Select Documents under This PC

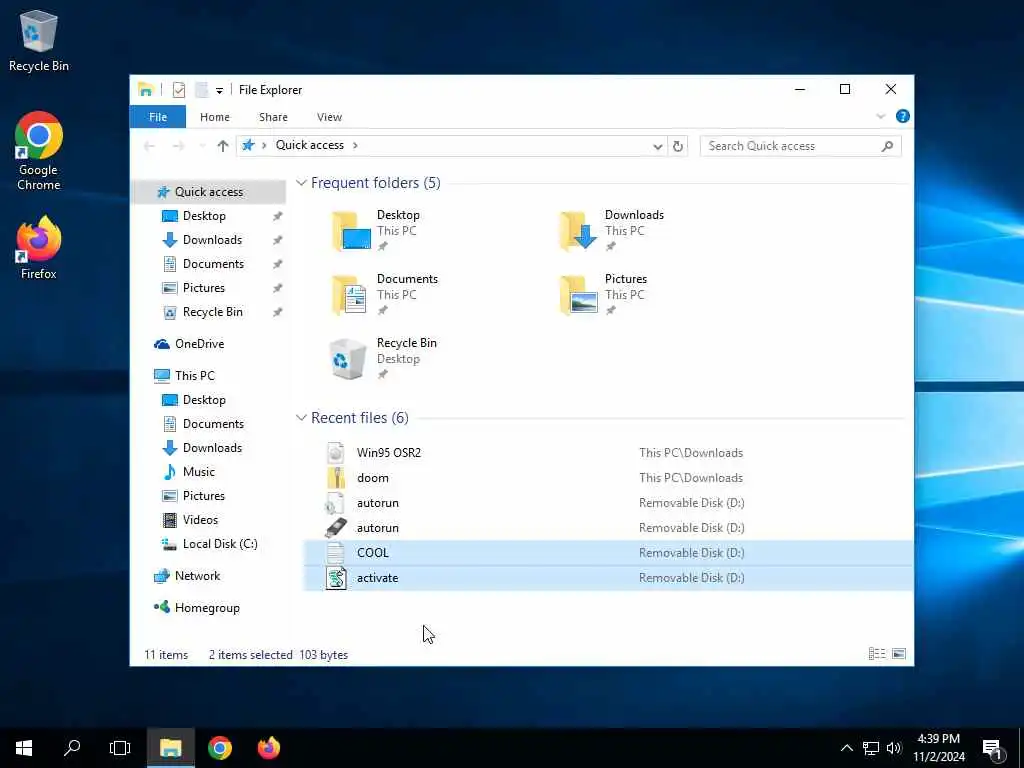click(213, 424)
